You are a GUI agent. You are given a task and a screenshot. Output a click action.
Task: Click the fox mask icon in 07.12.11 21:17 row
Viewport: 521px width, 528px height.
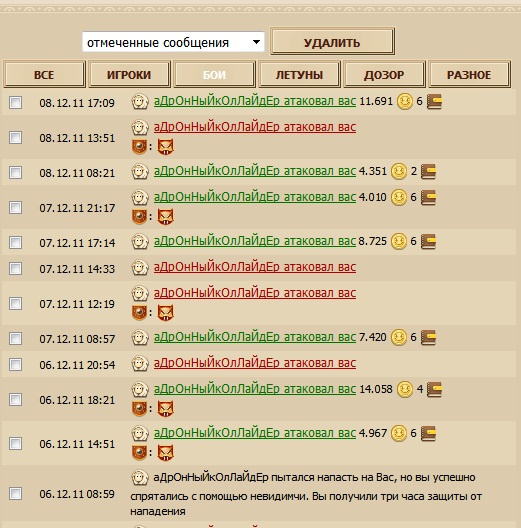[x=166, y=217]
